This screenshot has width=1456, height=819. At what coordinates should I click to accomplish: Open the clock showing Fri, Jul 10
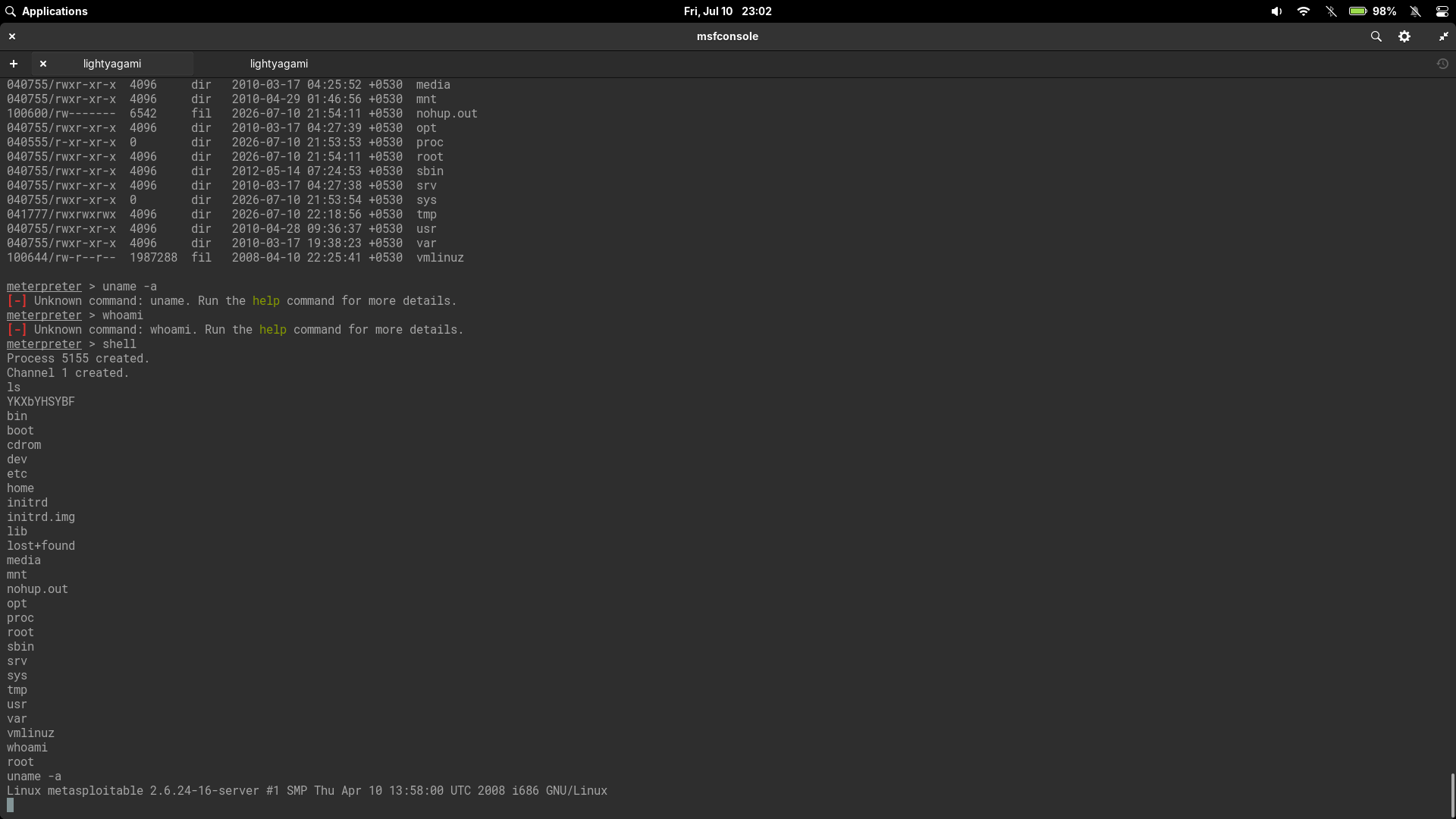[727, 11]
